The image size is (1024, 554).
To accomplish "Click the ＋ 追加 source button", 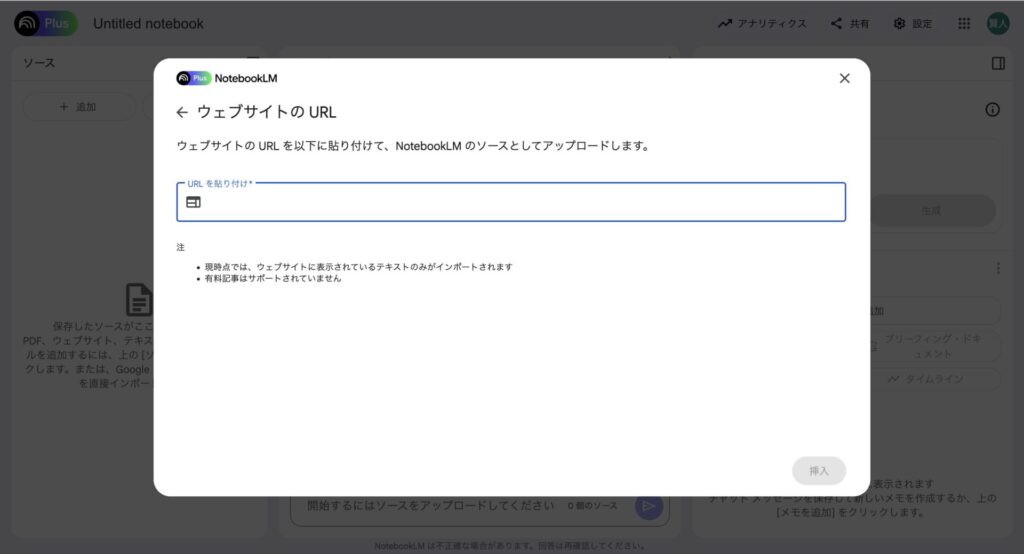I will pyautogui.click(x=78, y=106).
